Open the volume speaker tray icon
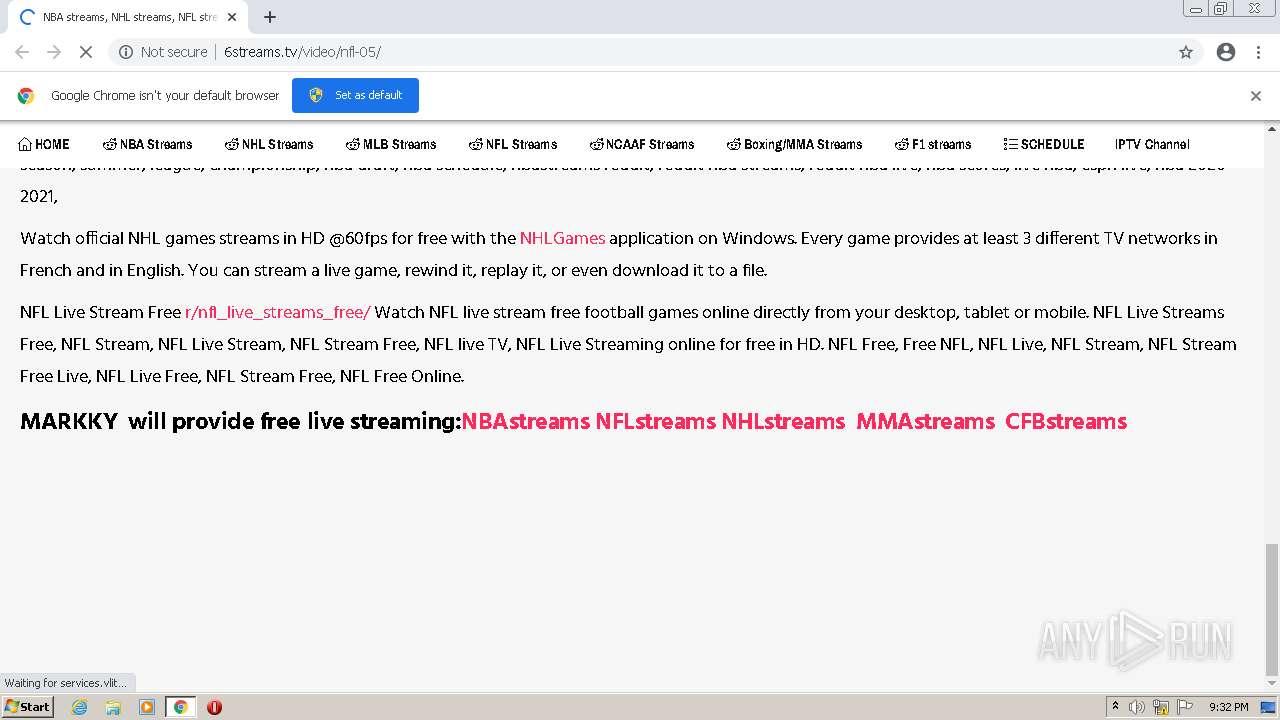Image resolution: width=1280 pixels, height=720 pixels. [1137, 707]
